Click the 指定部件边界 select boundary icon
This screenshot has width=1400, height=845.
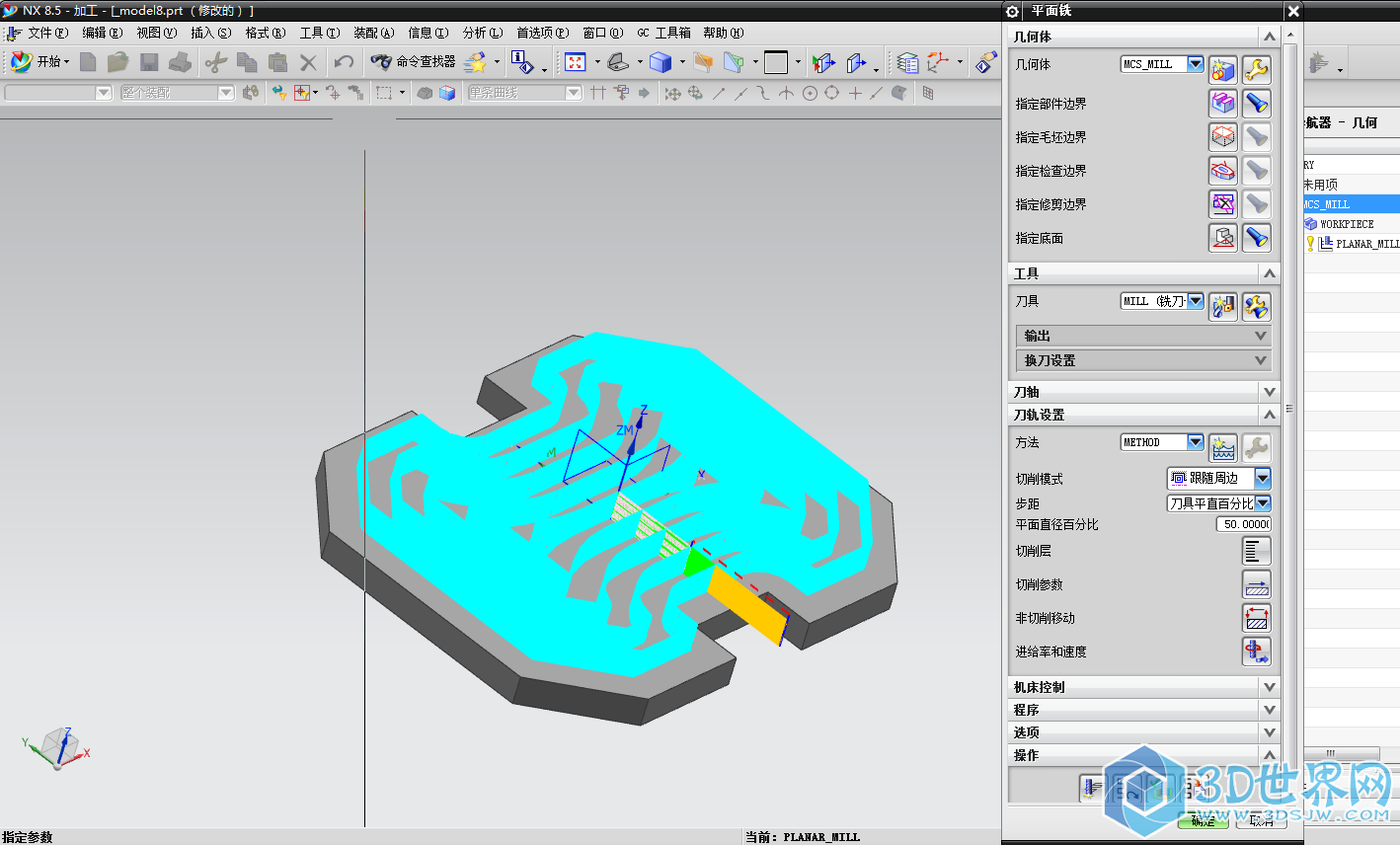1223,103
